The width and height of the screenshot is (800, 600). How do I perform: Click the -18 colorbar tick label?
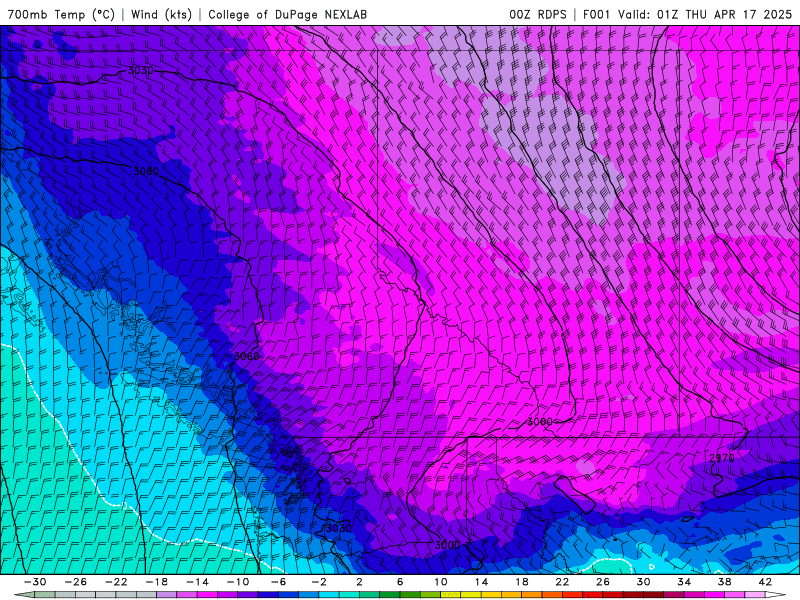[157, 582]
